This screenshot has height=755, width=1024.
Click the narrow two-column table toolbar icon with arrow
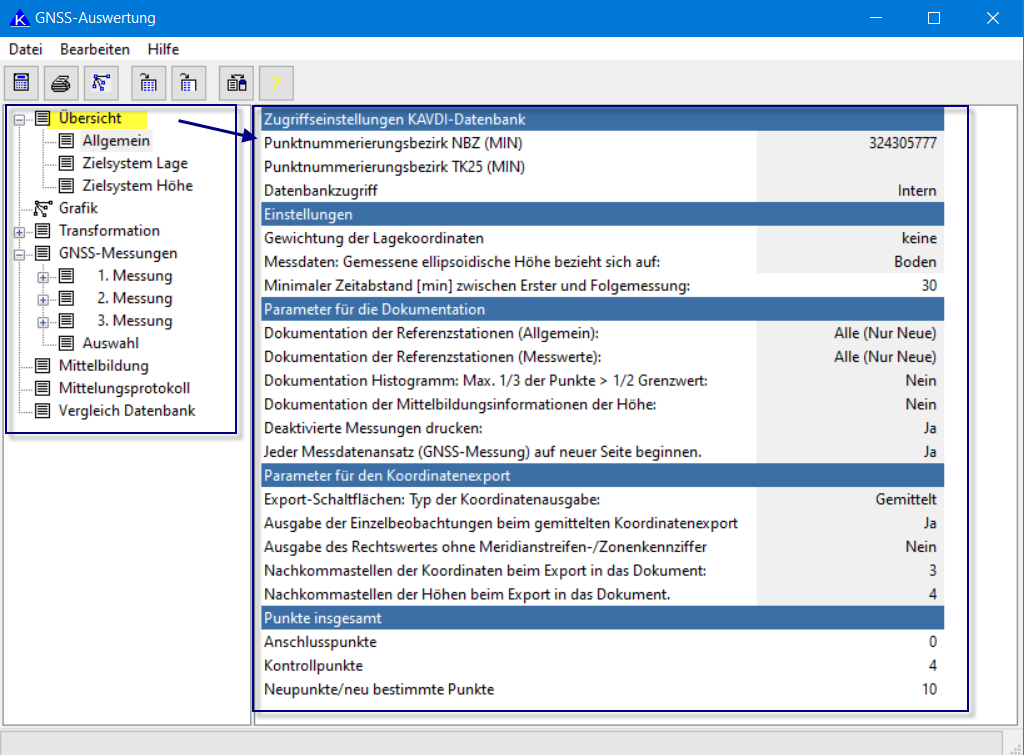189,83
